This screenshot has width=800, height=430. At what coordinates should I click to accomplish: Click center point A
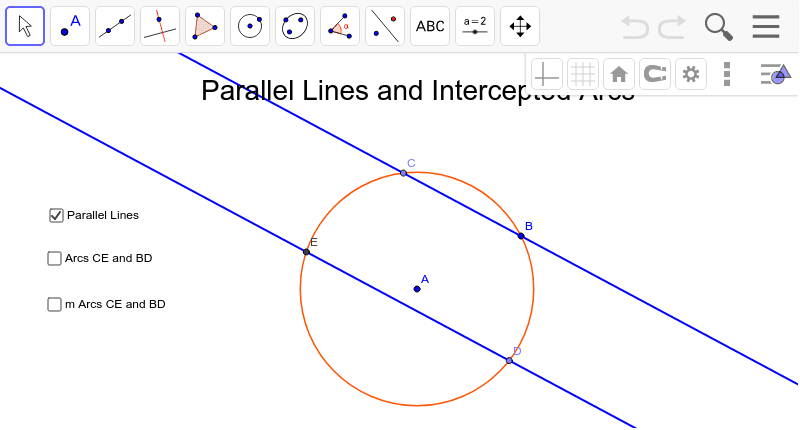pyautogui.click(x=417, y=289)
